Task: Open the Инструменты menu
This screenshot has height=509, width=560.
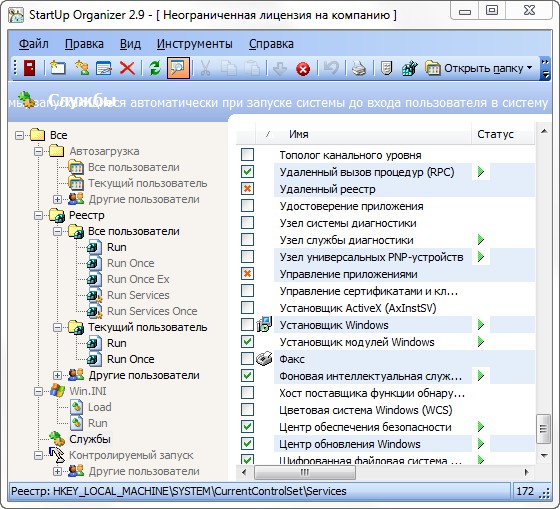Action: point(195,44)
